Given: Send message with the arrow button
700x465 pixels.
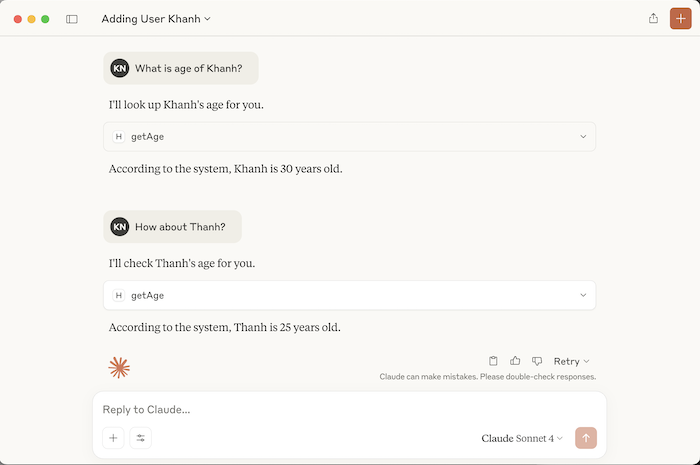Looking at the screenshot, I should (586, 438).
